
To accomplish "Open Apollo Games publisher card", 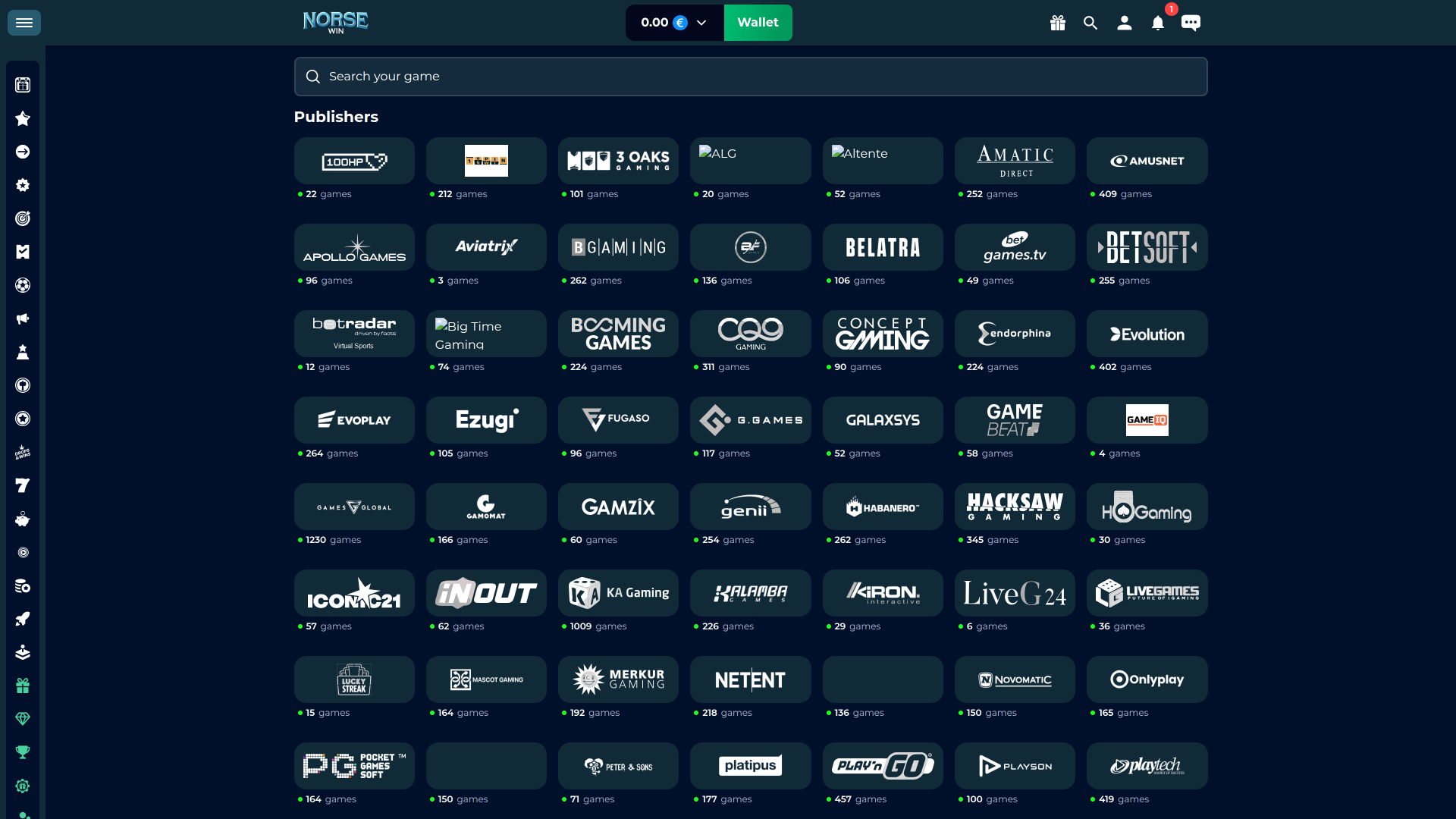I will coord(354,247).
